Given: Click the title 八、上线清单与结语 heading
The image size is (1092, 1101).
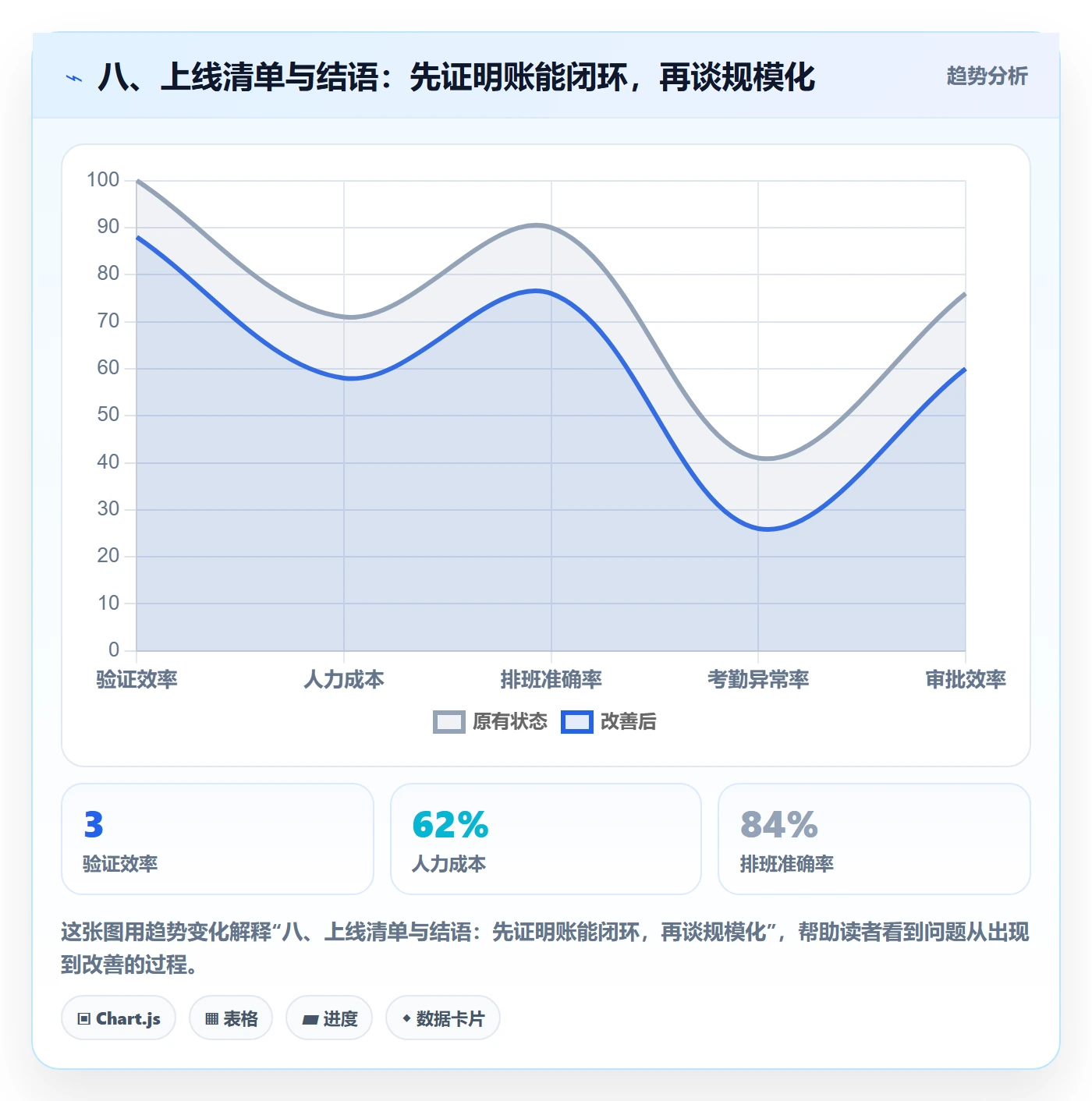Looking at the screenshot, I should 456,77.
